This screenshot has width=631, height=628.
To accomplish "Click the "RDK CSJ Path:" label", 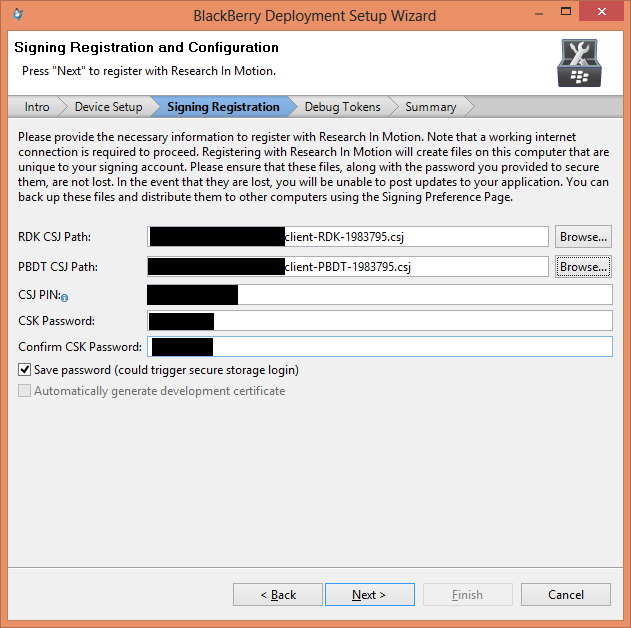I will 54,237.
